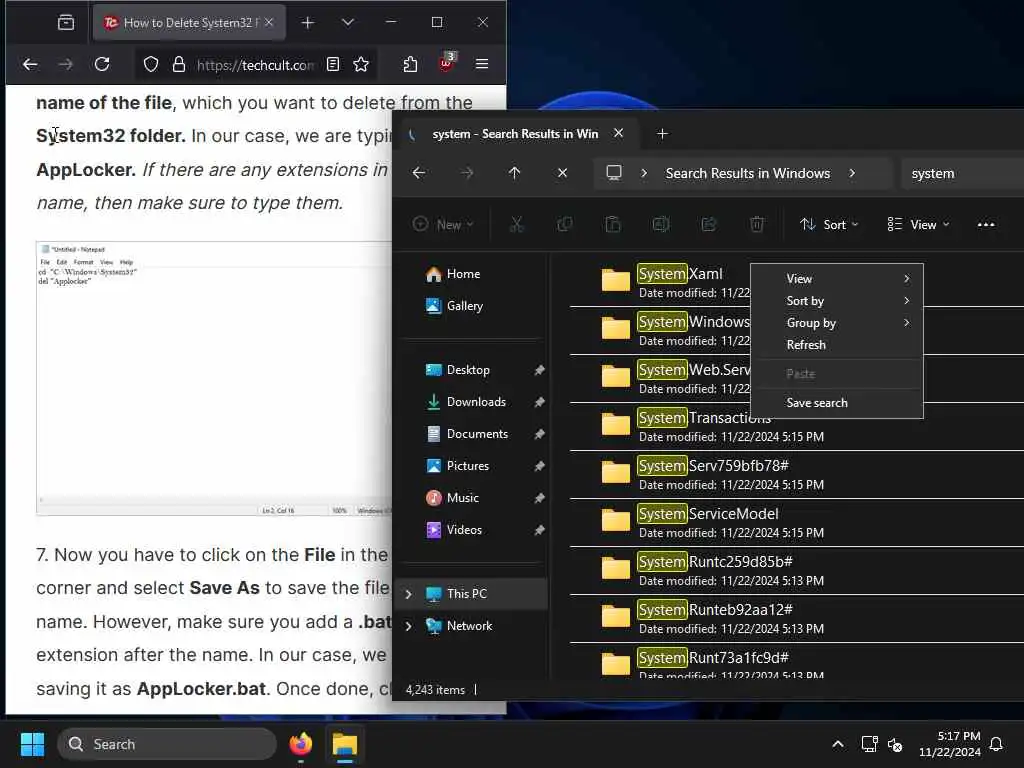
Task: Go up one folder level in Explorer
Action: pyautogui.click(x=515, y=173)
